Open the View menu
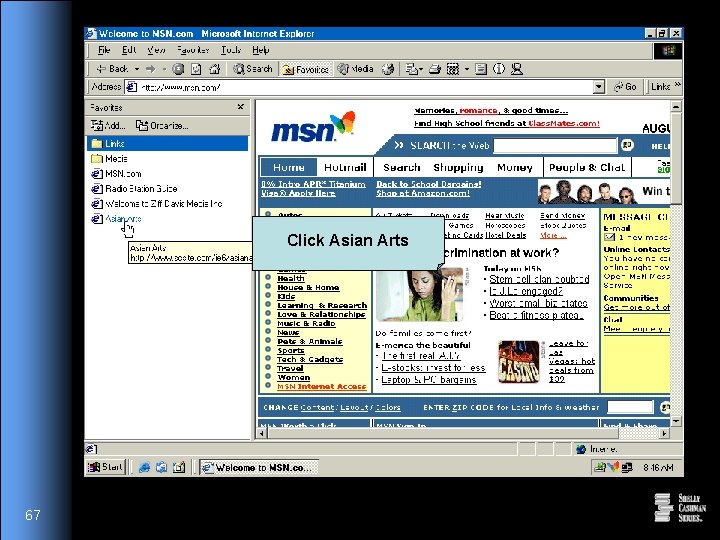 [x=156, y=50]
